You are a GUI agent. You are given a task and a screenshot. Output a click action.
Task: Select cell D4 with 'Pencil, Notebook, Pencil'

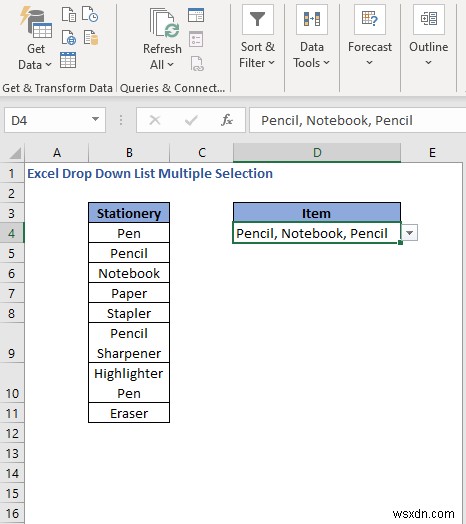point(317,233)
